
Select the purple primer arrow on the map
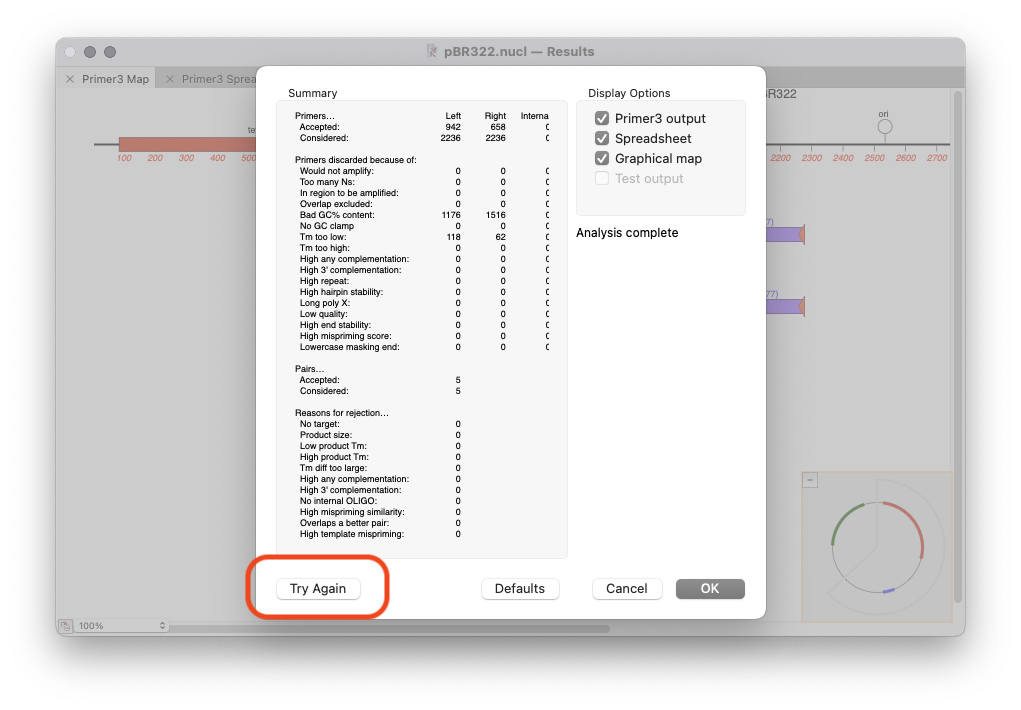click(x=784, y=234)
